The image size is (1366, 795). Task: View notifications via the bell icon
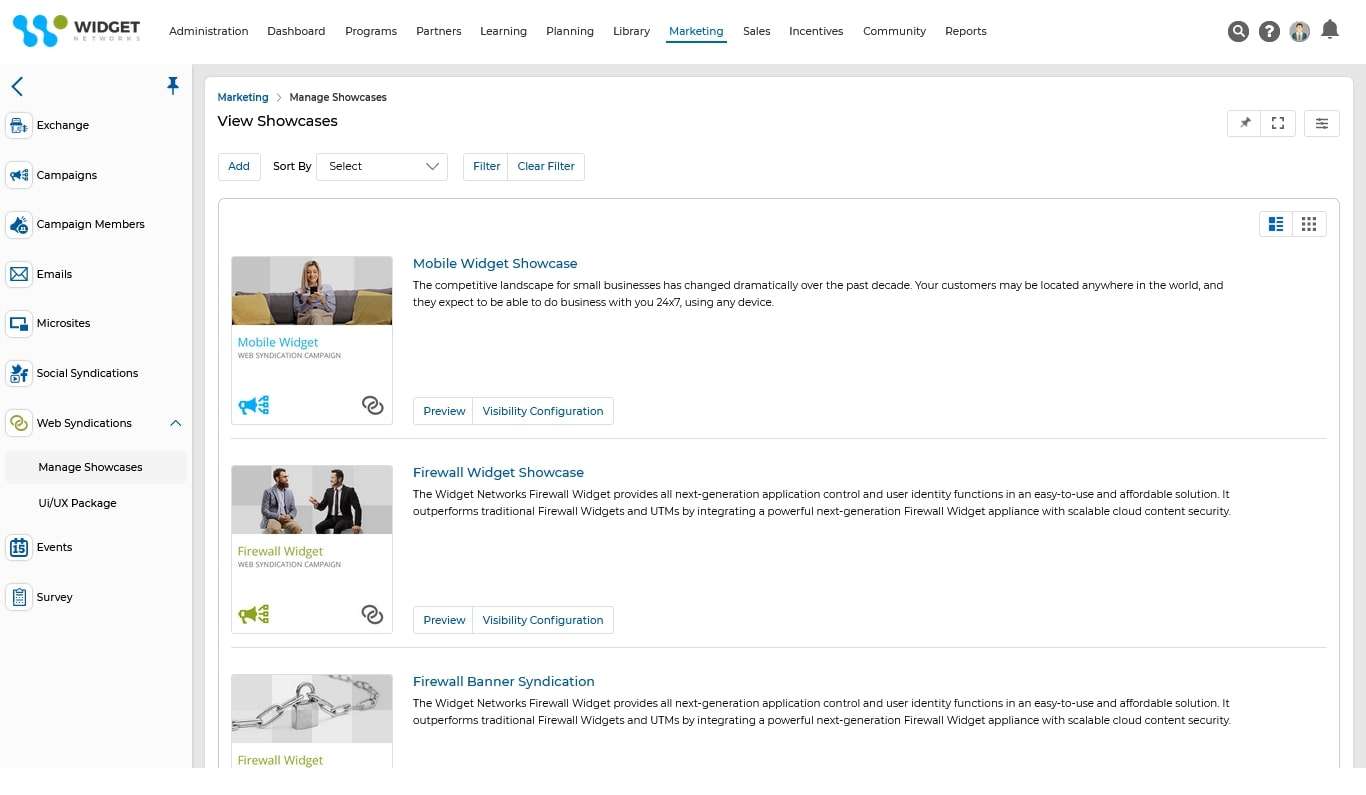[1330, 31]
